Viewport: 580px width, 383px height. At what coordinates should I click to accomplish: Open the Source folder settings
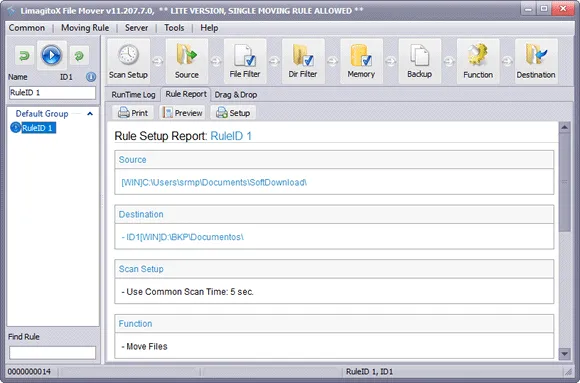pos(186,61)
